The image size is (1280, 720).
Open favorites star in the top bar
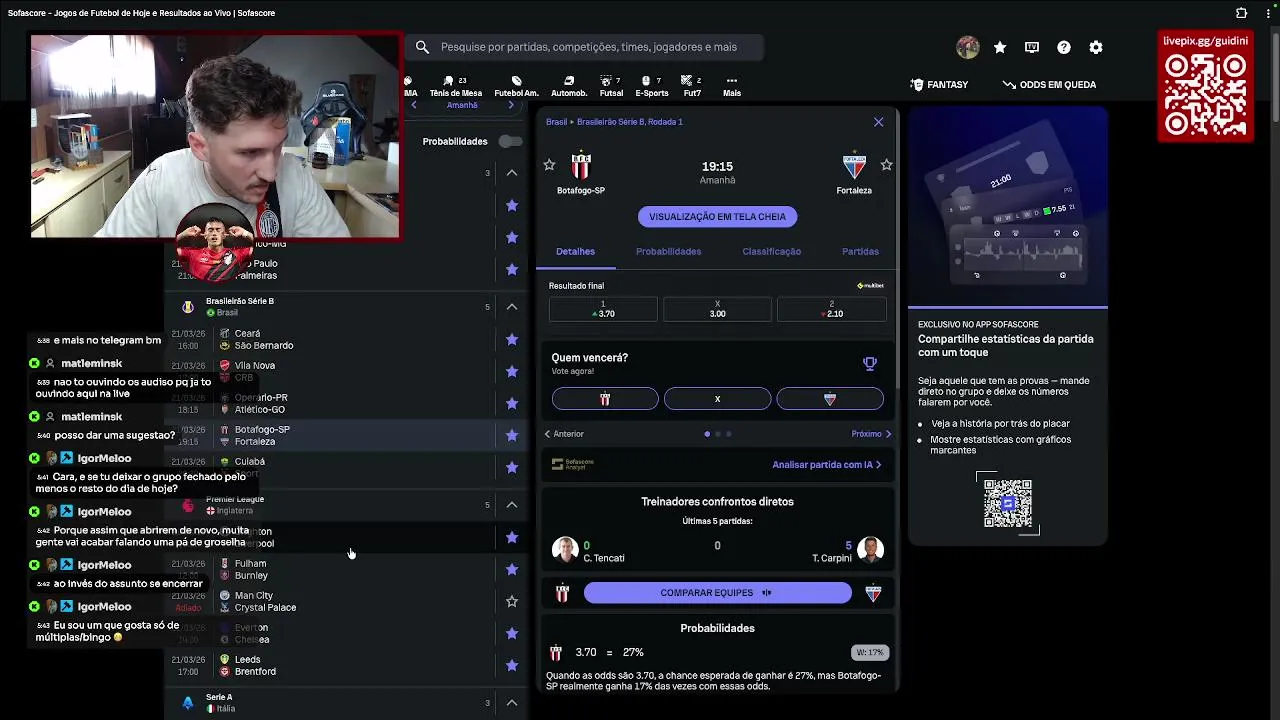[1000, 47]
